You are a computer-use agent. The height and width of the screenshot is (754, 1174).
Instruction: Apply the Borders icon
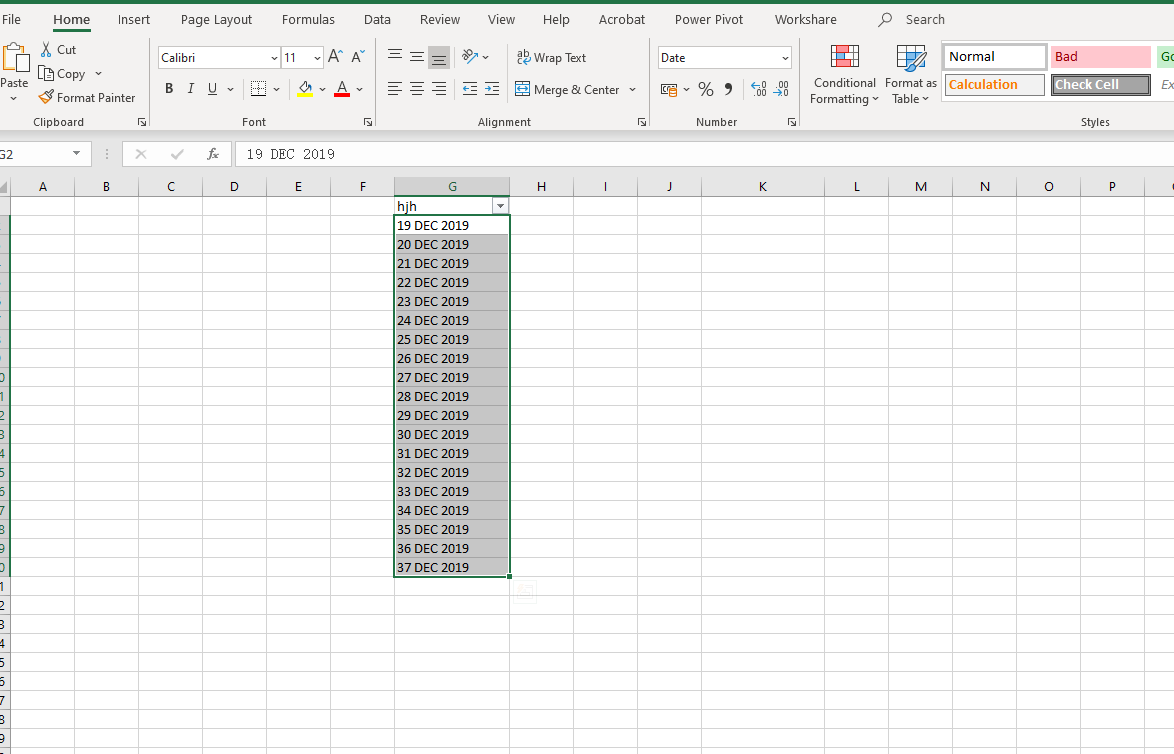(258, 89)
